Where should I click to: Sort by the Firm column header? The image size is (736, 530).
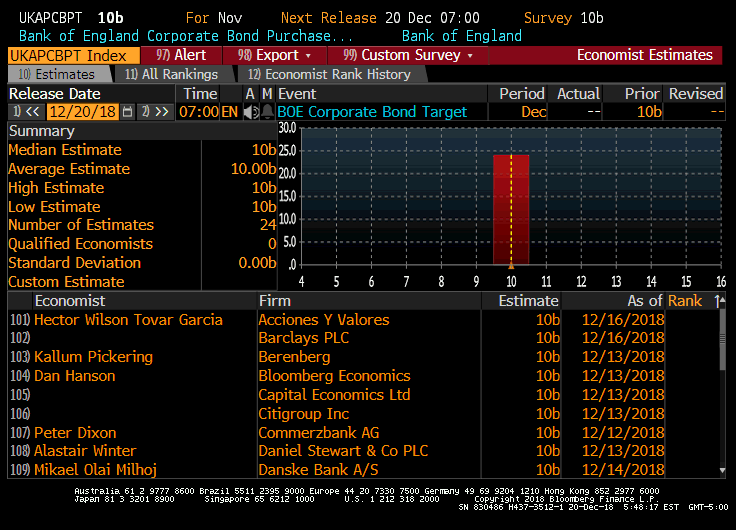[275, 301]
